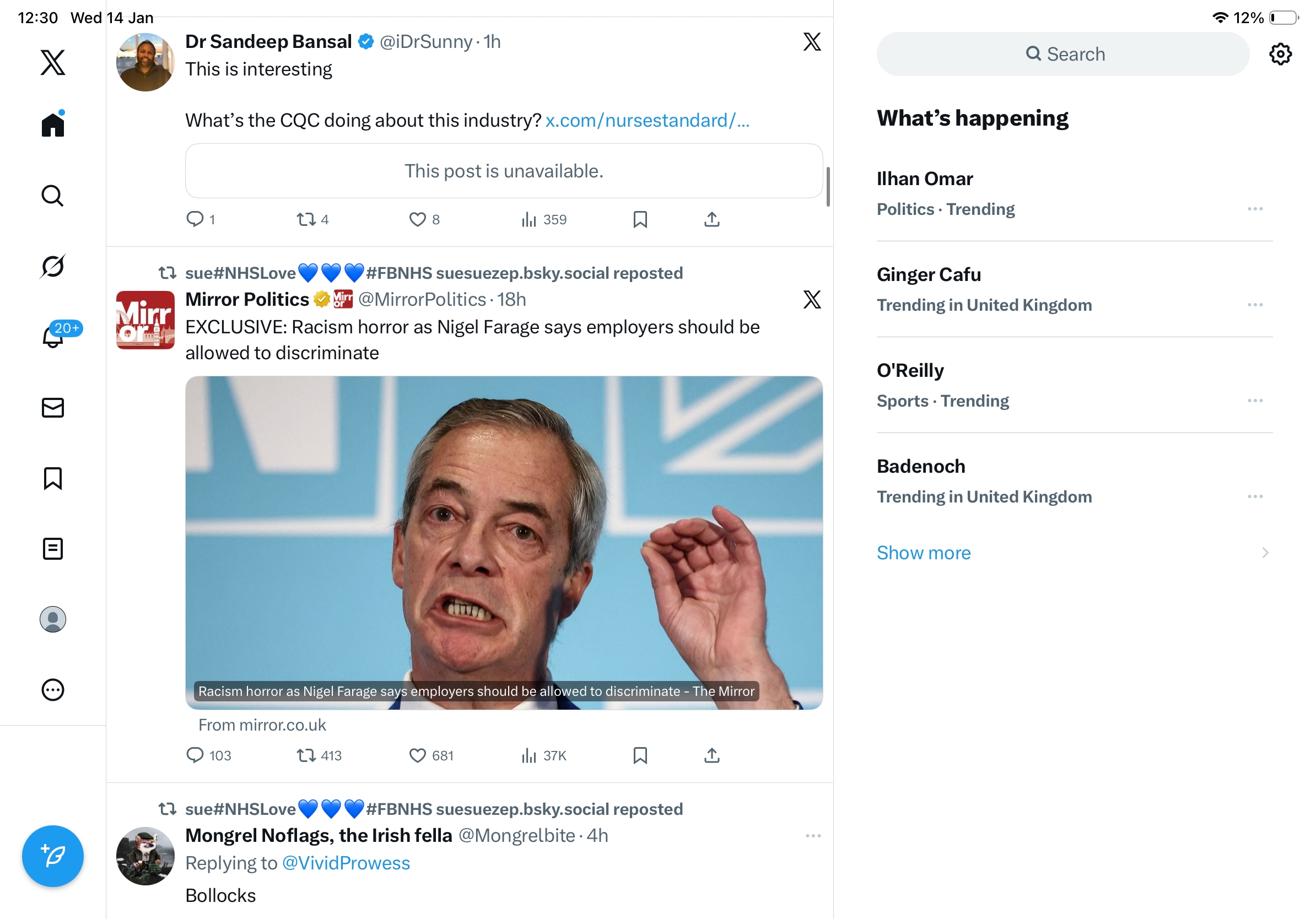Tap the compose new post button
This screenshot has height=919, width=1316.
[53, 856]
